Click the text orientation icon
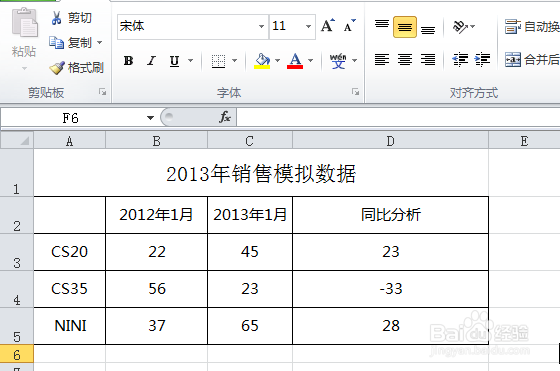 [x=460, y=26]
